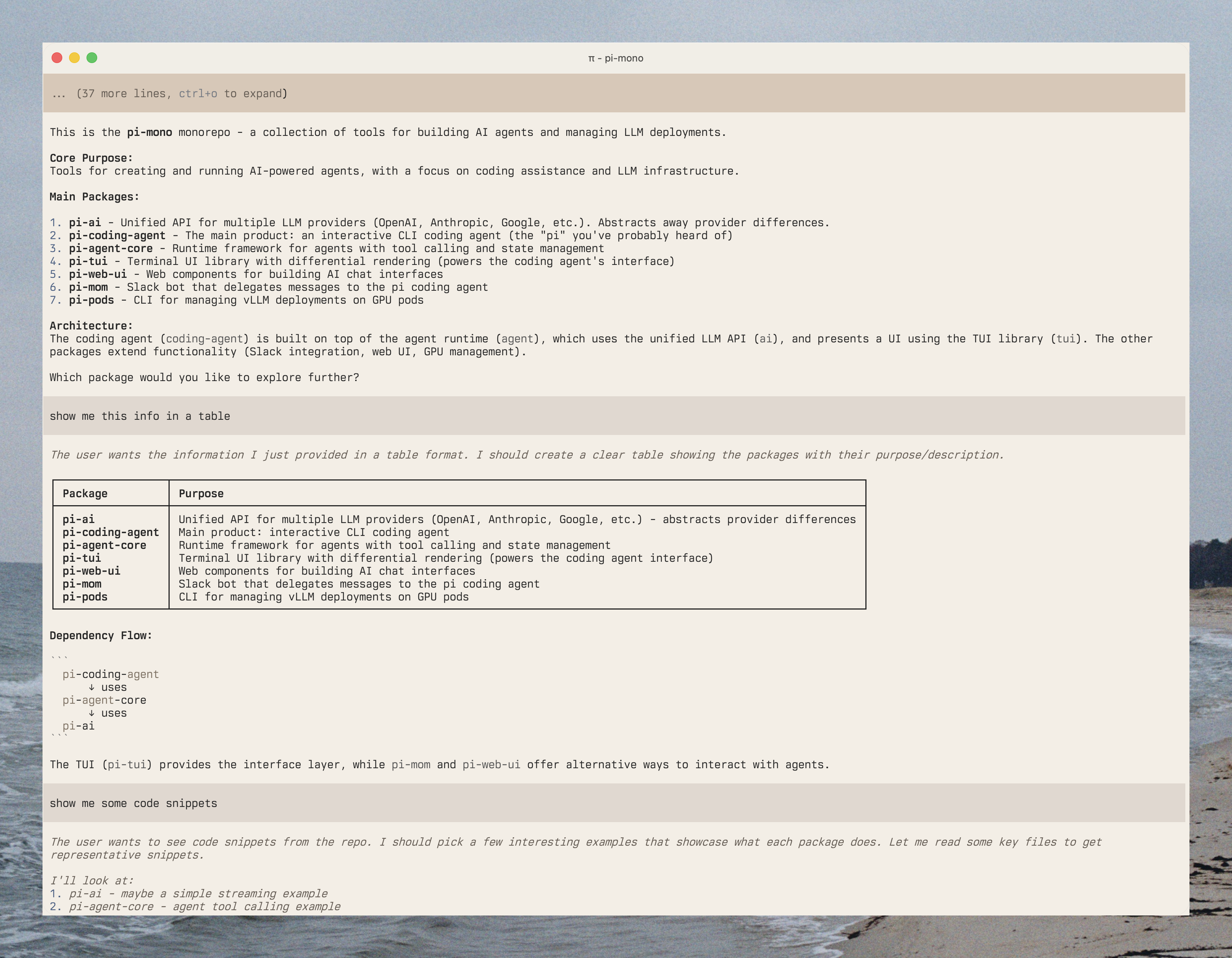Expand the collapsed '37 more lines' block
Screen dimensions: 1232x958
(169, 94)
